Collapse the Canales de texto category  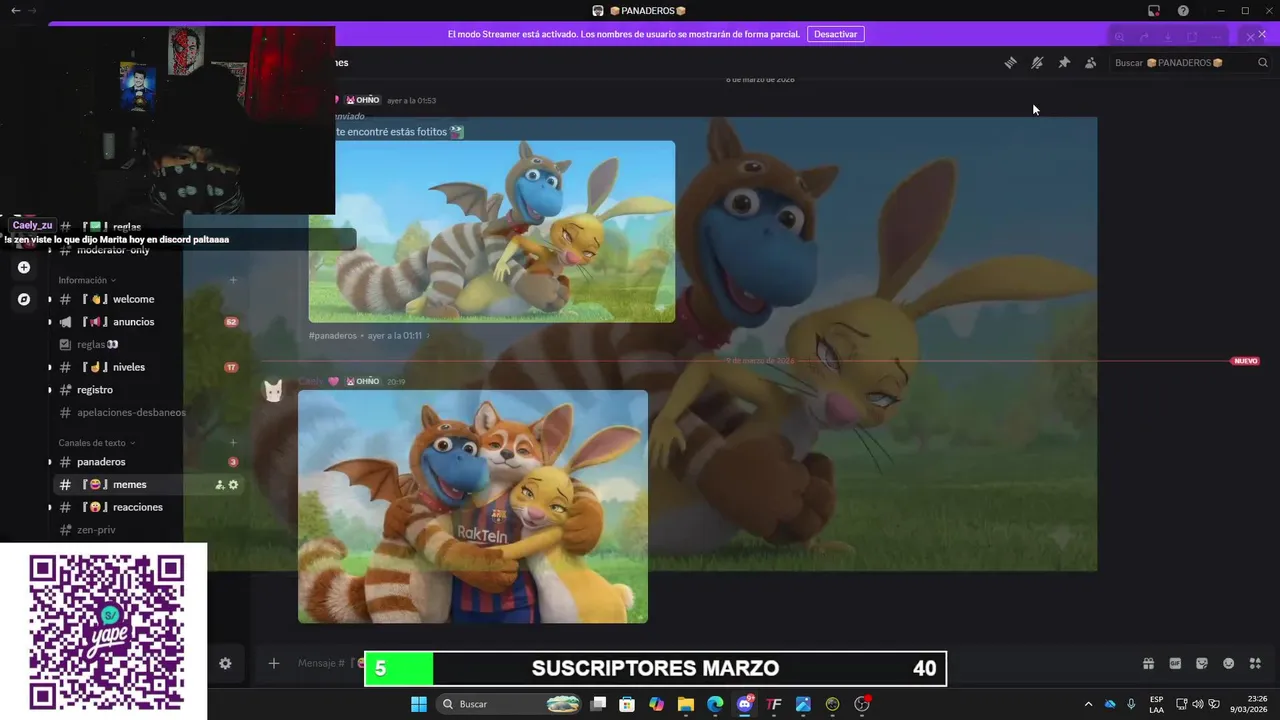[x=97, y=442]
